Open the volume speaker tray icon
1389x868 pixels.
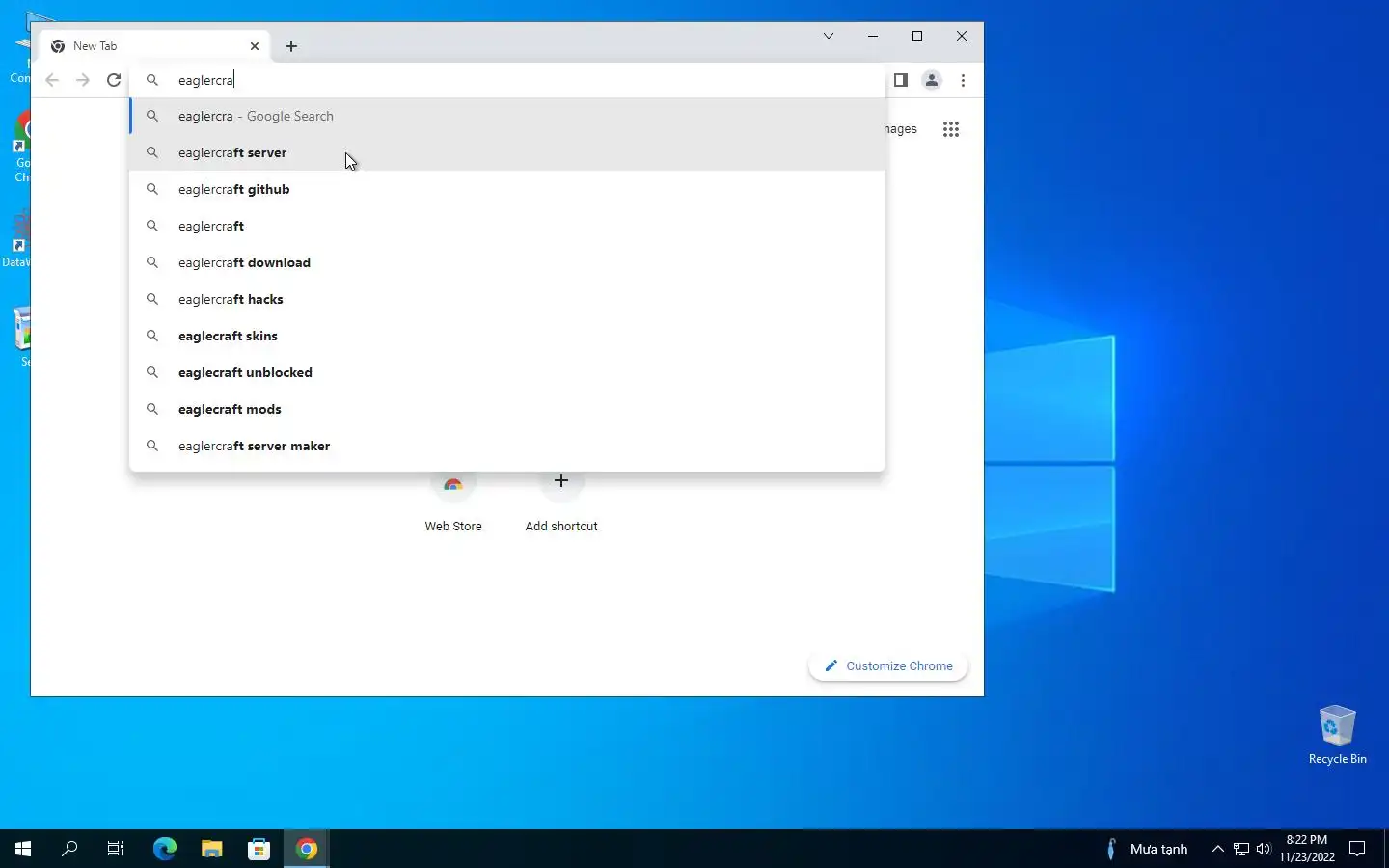click(x=1264, y=849)
